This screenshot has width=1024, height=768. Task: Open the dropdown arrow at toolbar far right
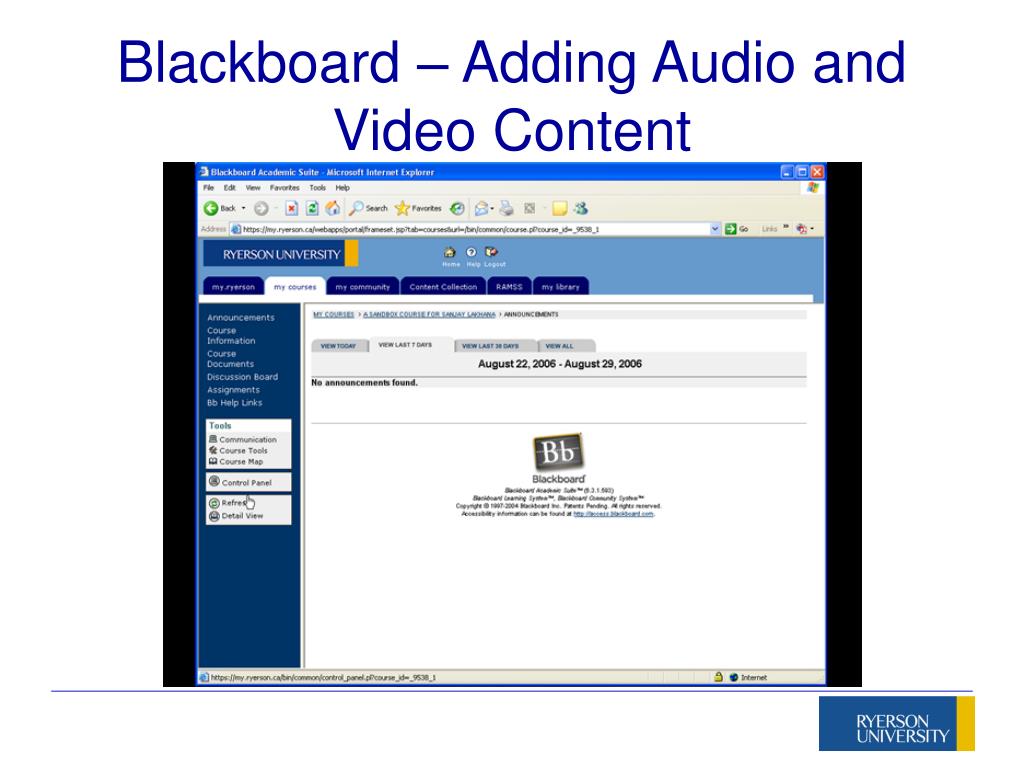tap(812, 229)
